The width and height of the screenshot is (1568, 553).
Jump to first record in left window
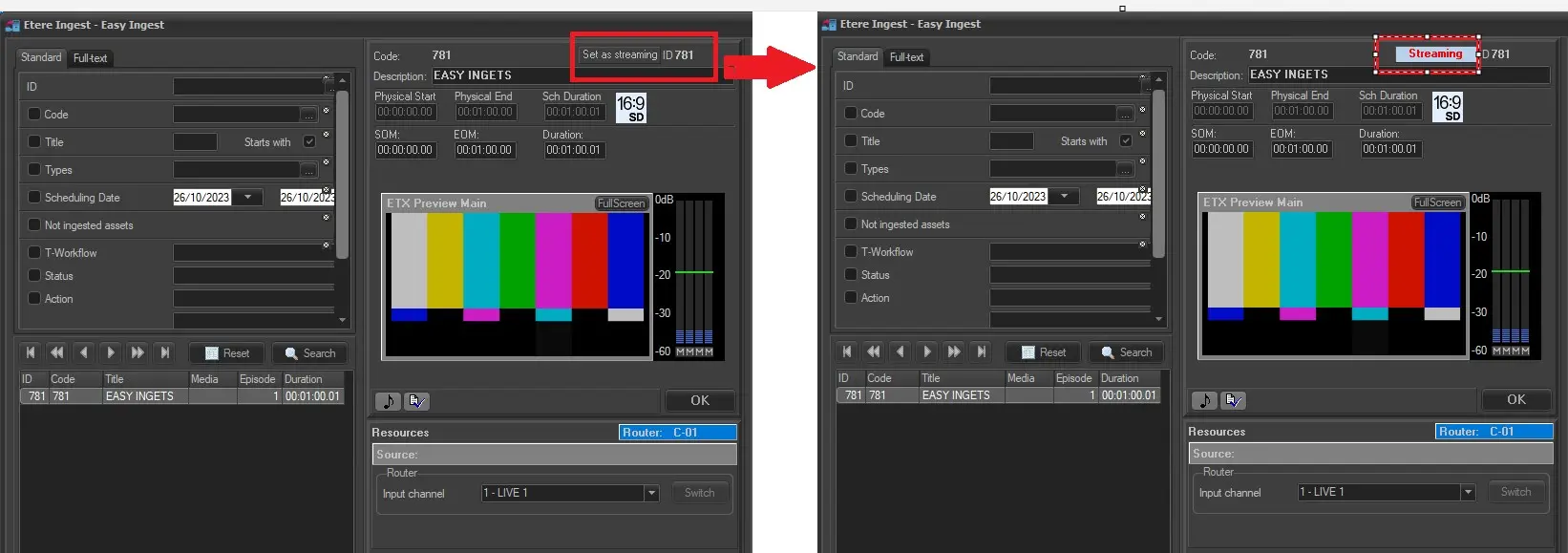31,353
